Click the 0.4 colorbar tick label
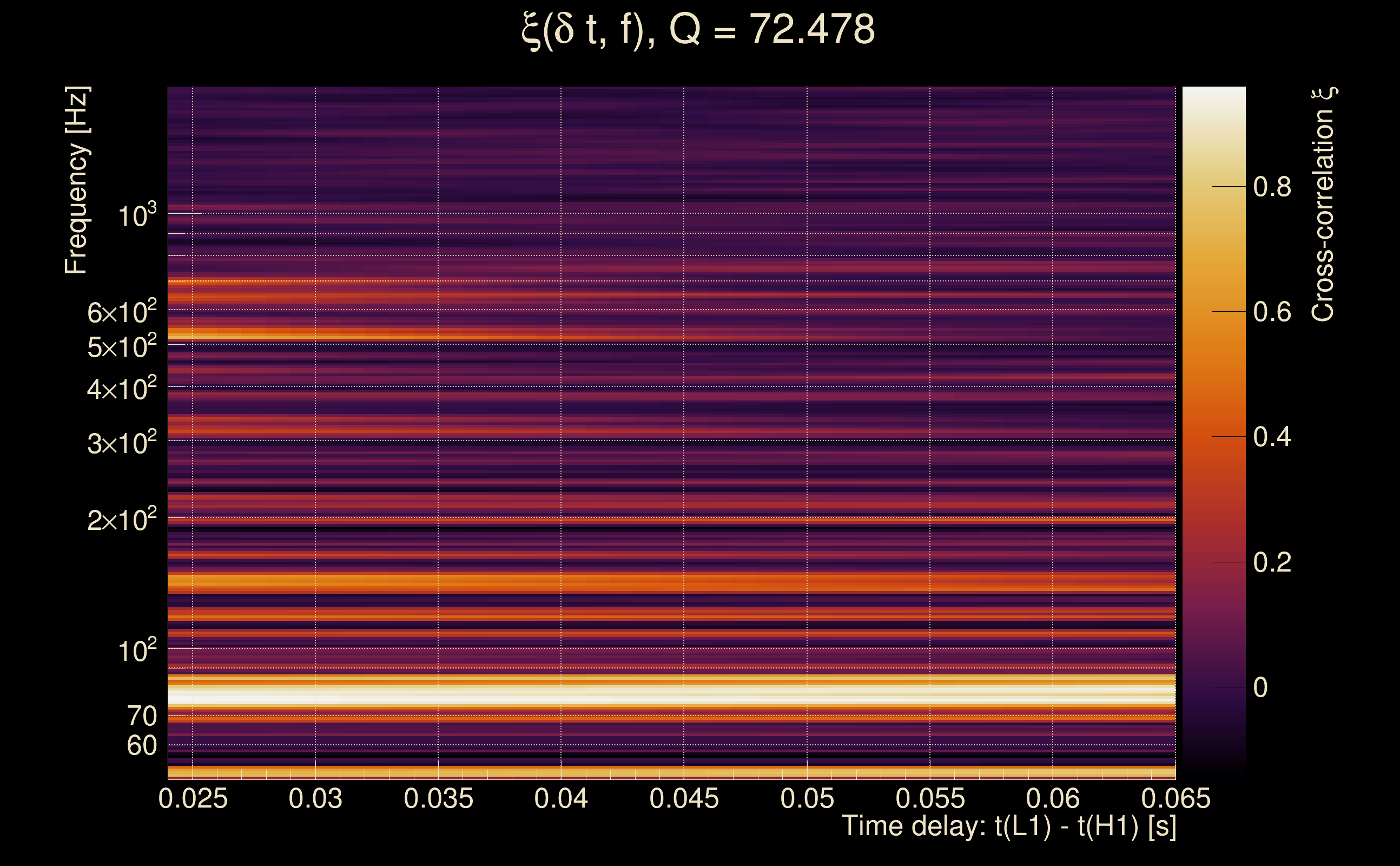 1272,437
